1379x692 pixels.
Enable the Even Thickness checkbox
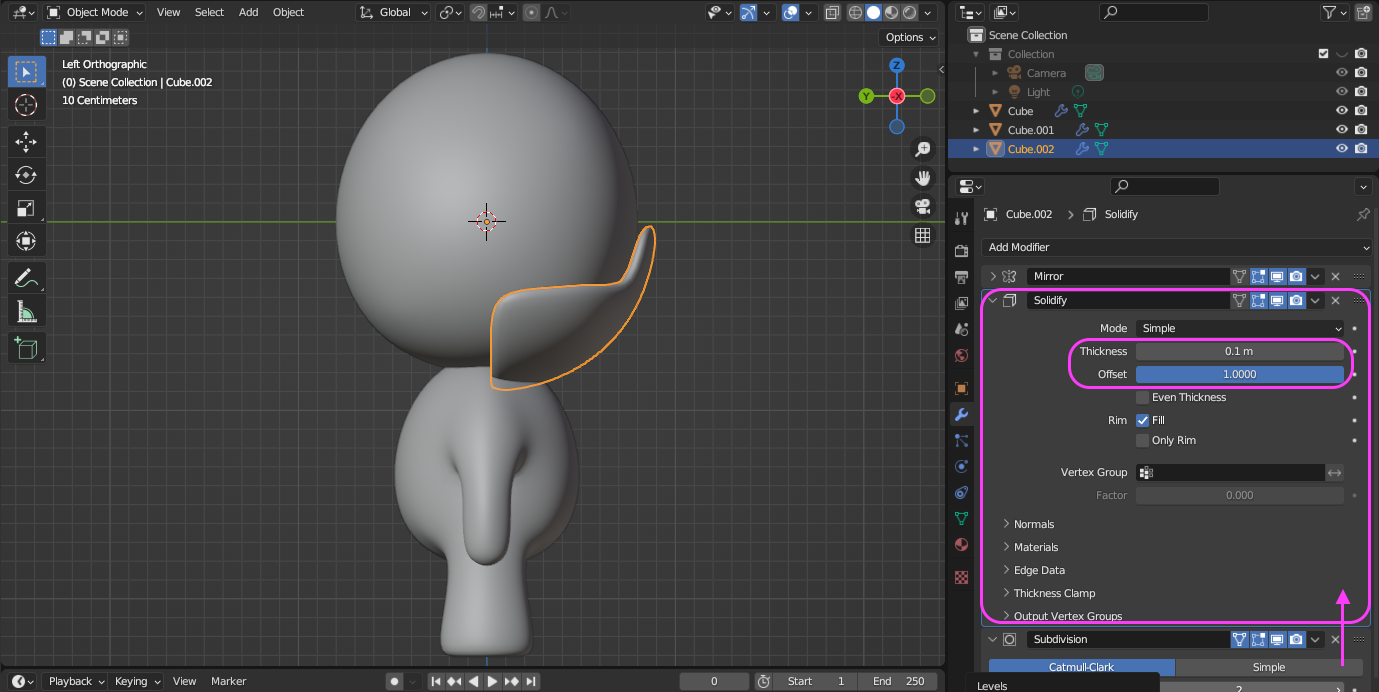click(1142, 398)
